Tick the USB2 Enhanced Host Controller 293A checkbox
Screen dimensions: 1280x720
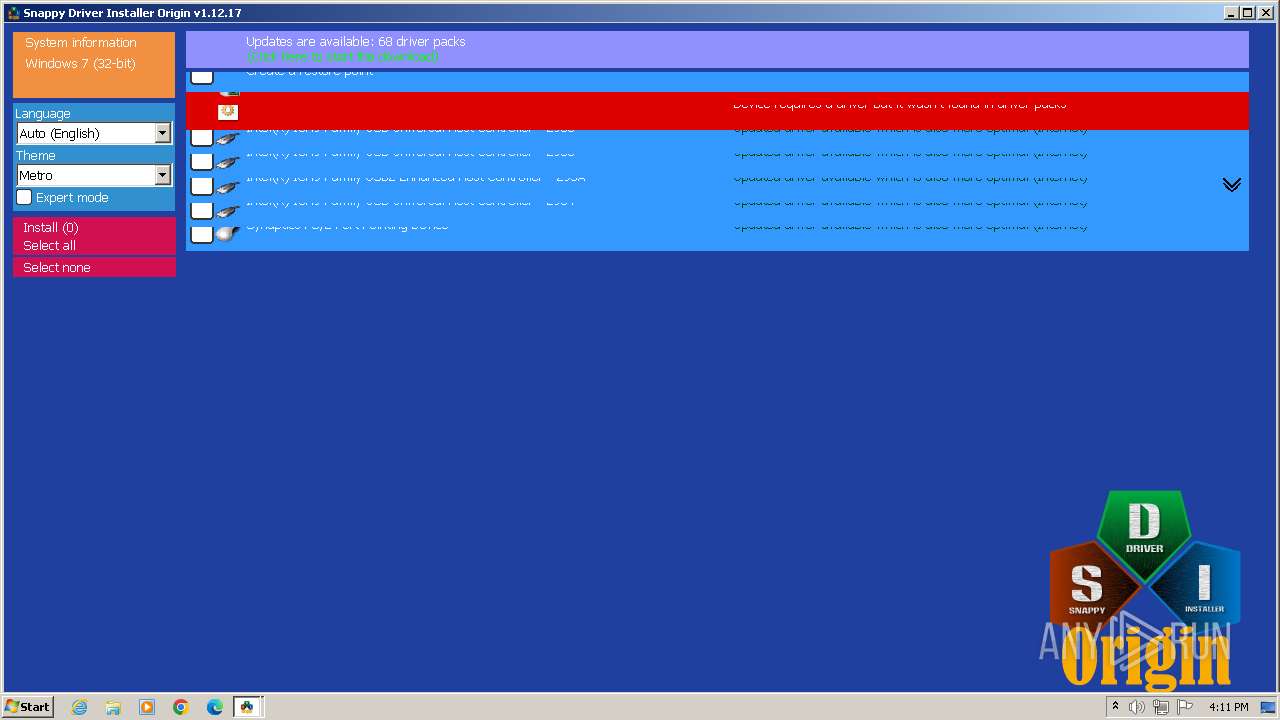202,186
